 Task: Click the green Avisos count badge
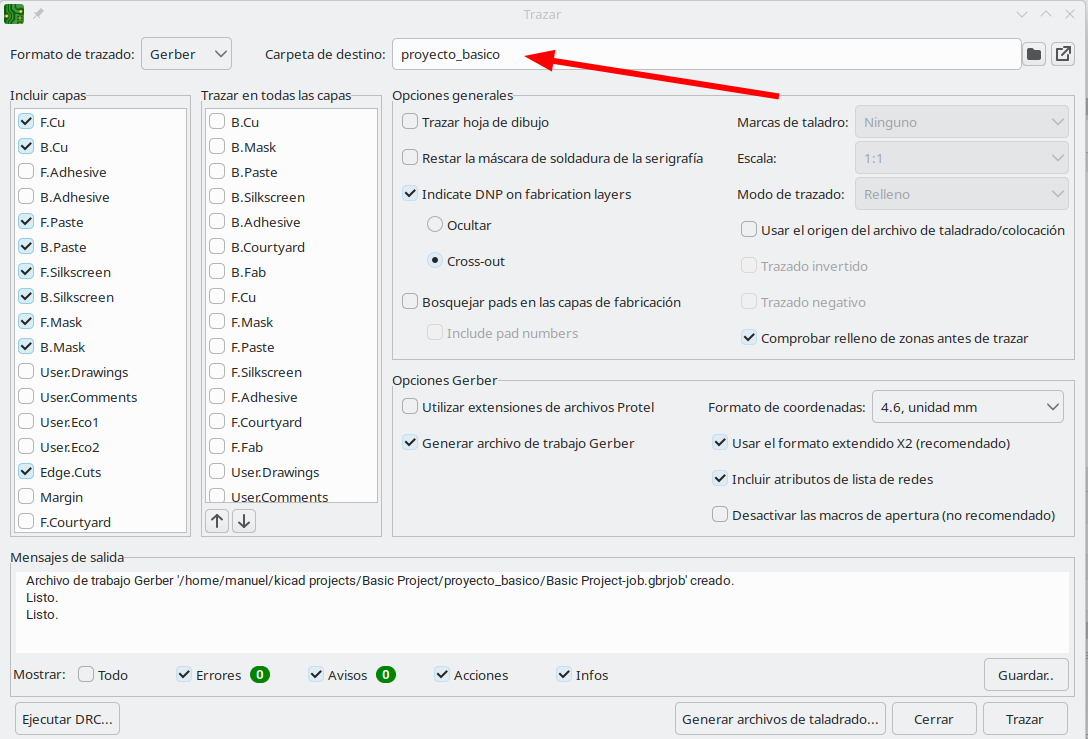(385, 675)
